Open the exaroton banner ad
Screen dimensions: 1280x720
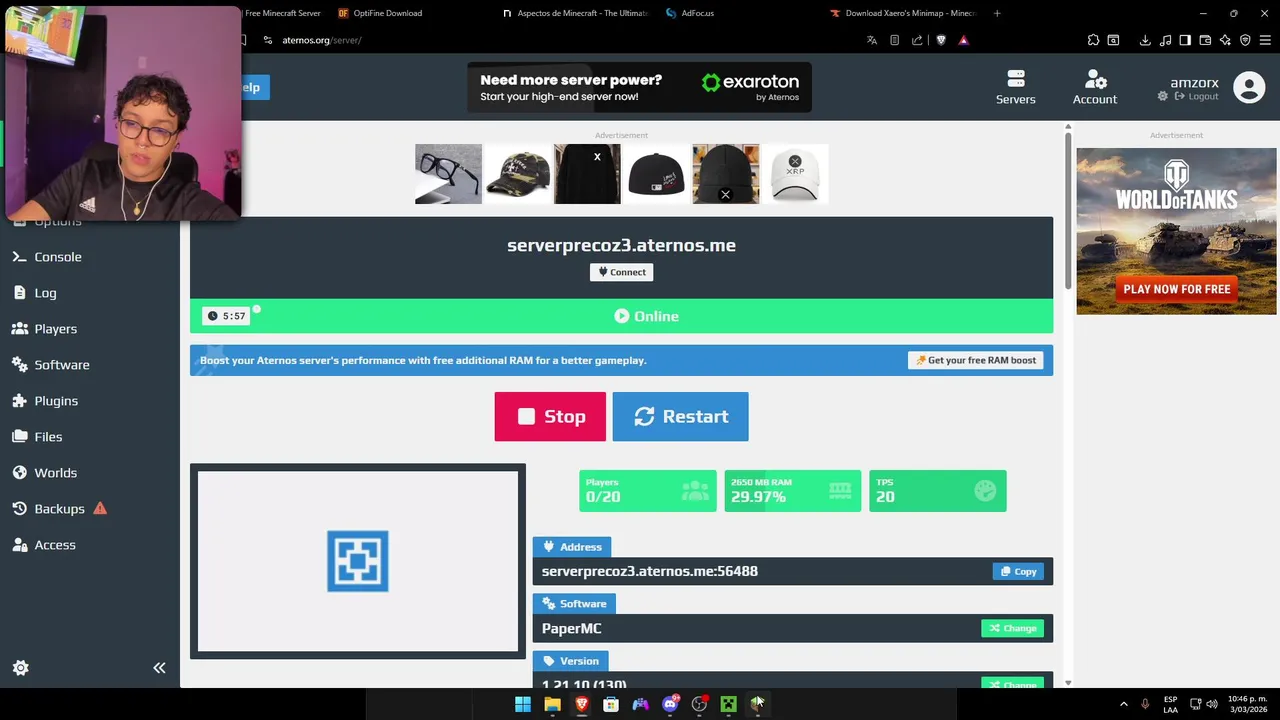point(639,87)
